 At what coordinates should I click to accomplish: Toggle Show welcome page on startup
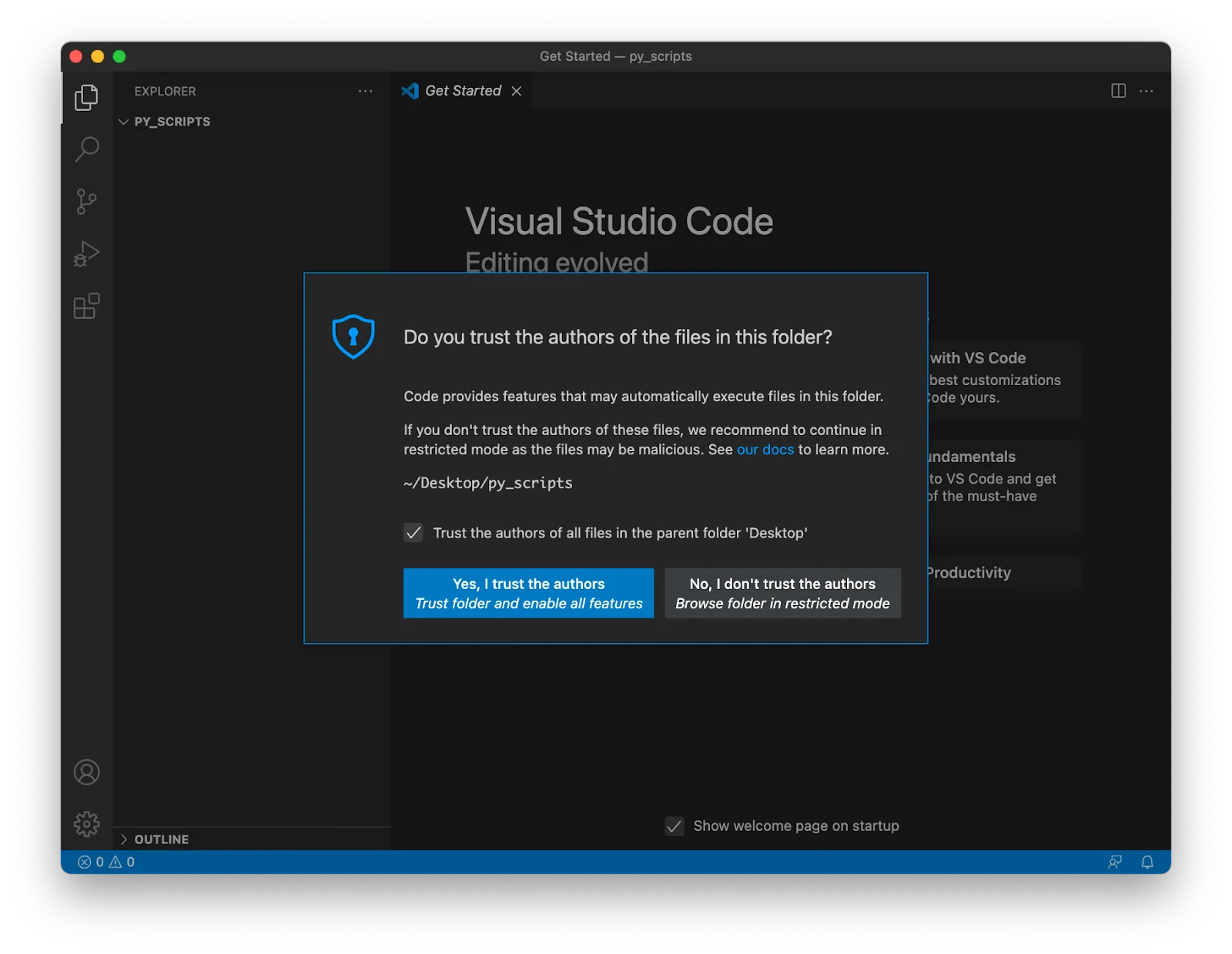(x=675, y=826)
